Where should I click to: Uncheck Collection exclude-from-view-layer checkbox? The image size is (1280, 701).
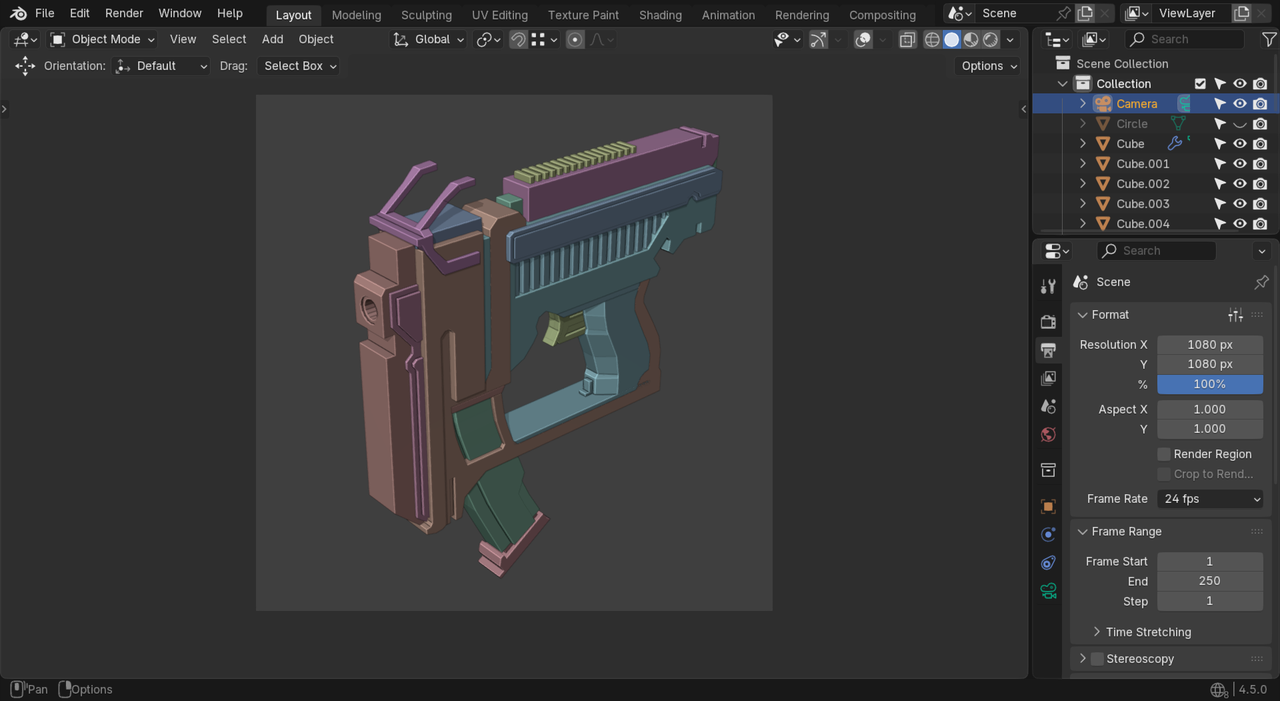tap(1200, 84)
